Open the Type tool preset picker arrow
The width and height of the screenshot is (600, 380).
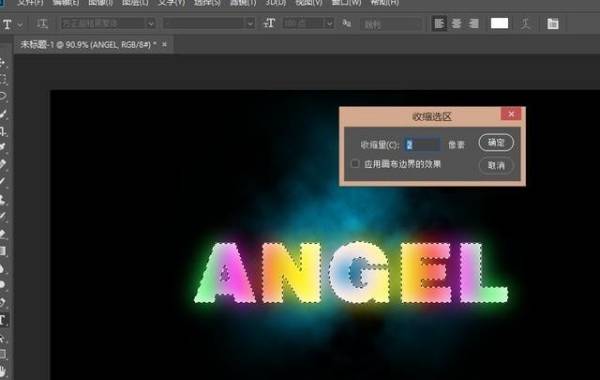[x=20, y=24]
